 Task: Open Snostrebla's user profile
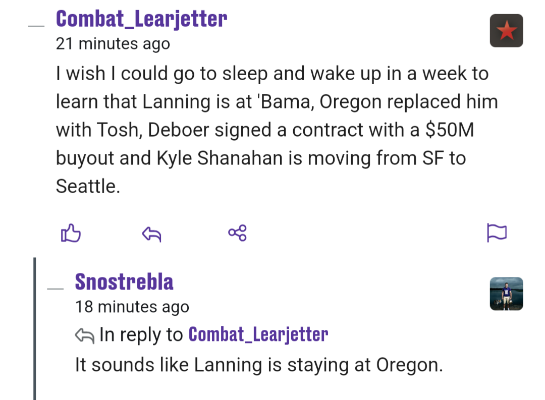click(x=124, y=281)
